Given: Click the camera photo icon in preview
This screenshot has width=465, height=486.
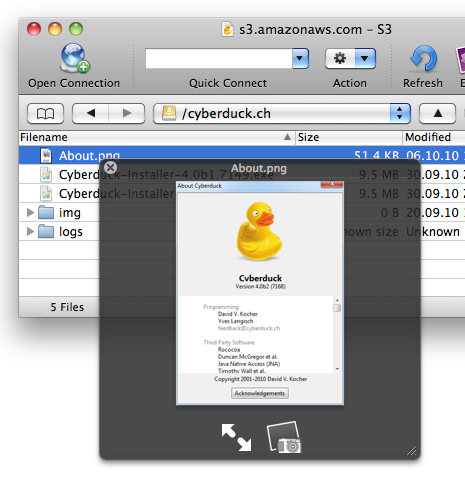Looking at the screenshot, I should click(284, 437).
